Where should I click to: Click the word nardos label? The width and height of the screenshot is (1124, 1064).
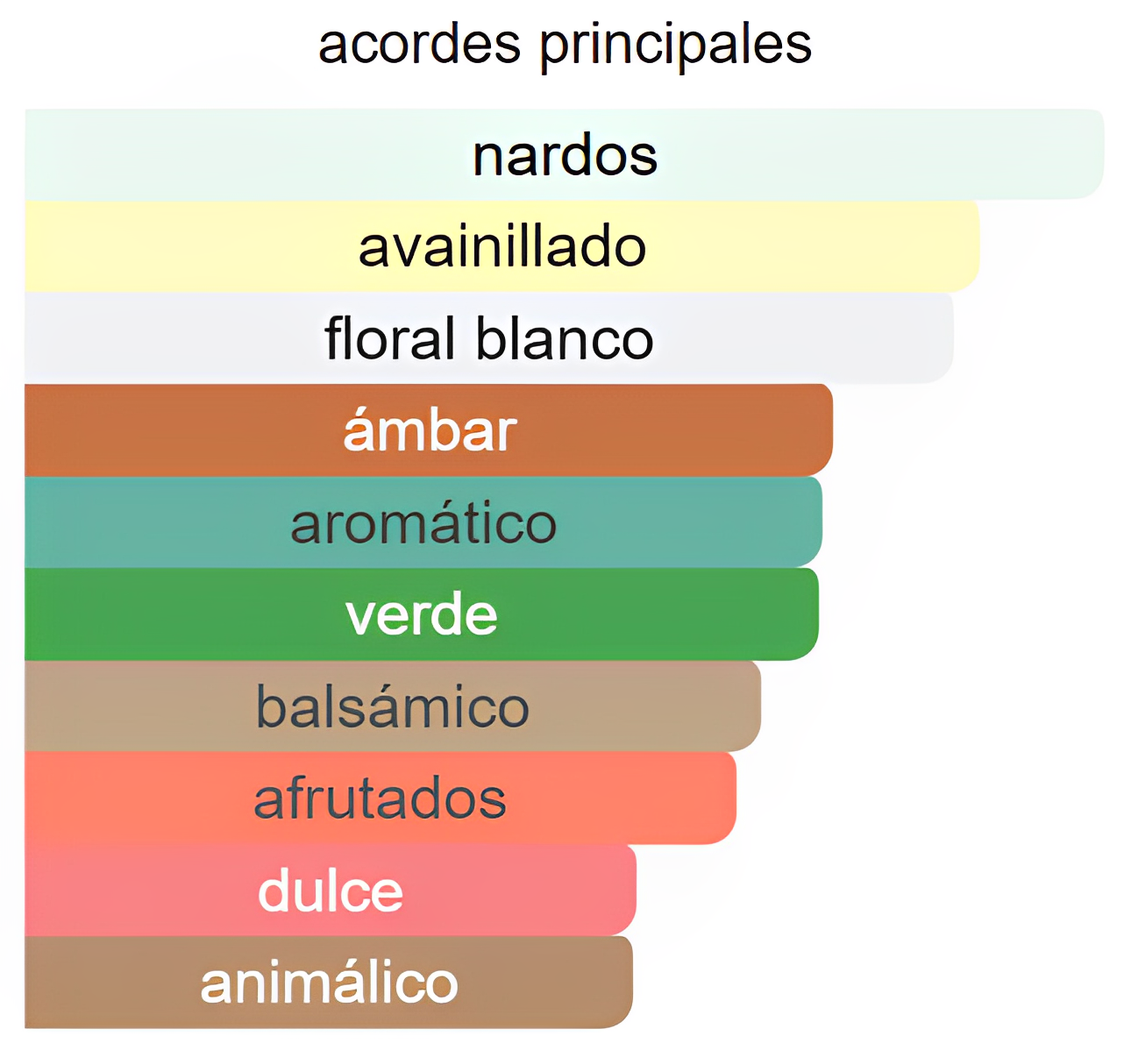click(565, 156)
